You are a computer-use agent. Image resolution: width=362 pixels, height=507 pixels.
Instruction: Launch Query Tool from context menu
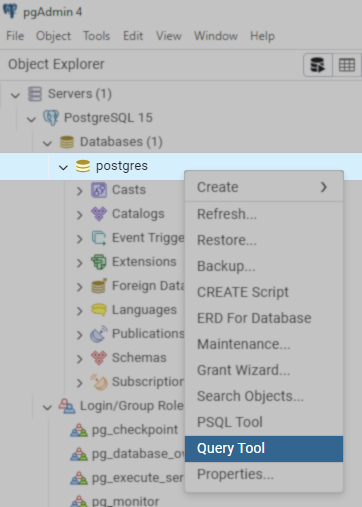[264, 449]
